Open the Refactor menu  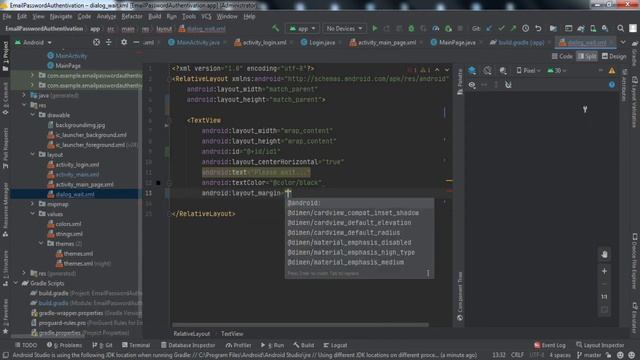(x=132, y=16)
